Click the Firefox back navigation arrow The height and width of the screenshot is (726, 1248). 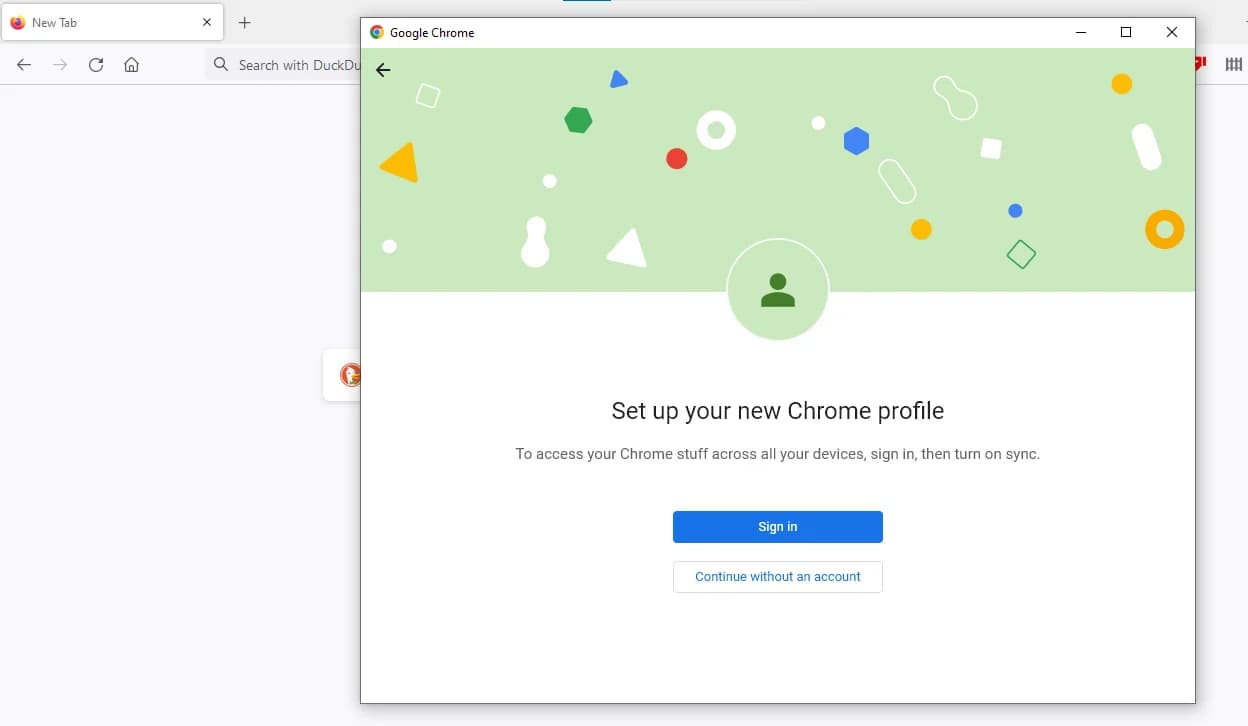tap(24, 65)
